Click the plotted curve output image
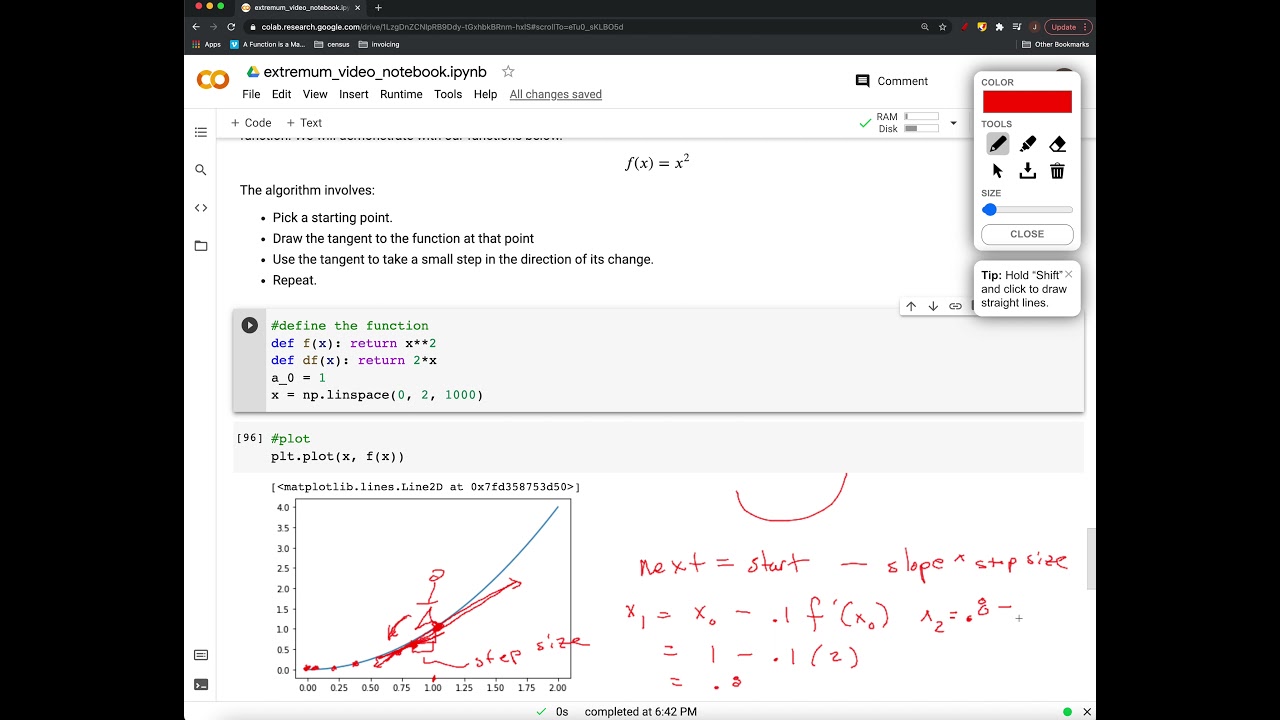The height and width of the screenshot is (720, 1280). pos(425,595)
